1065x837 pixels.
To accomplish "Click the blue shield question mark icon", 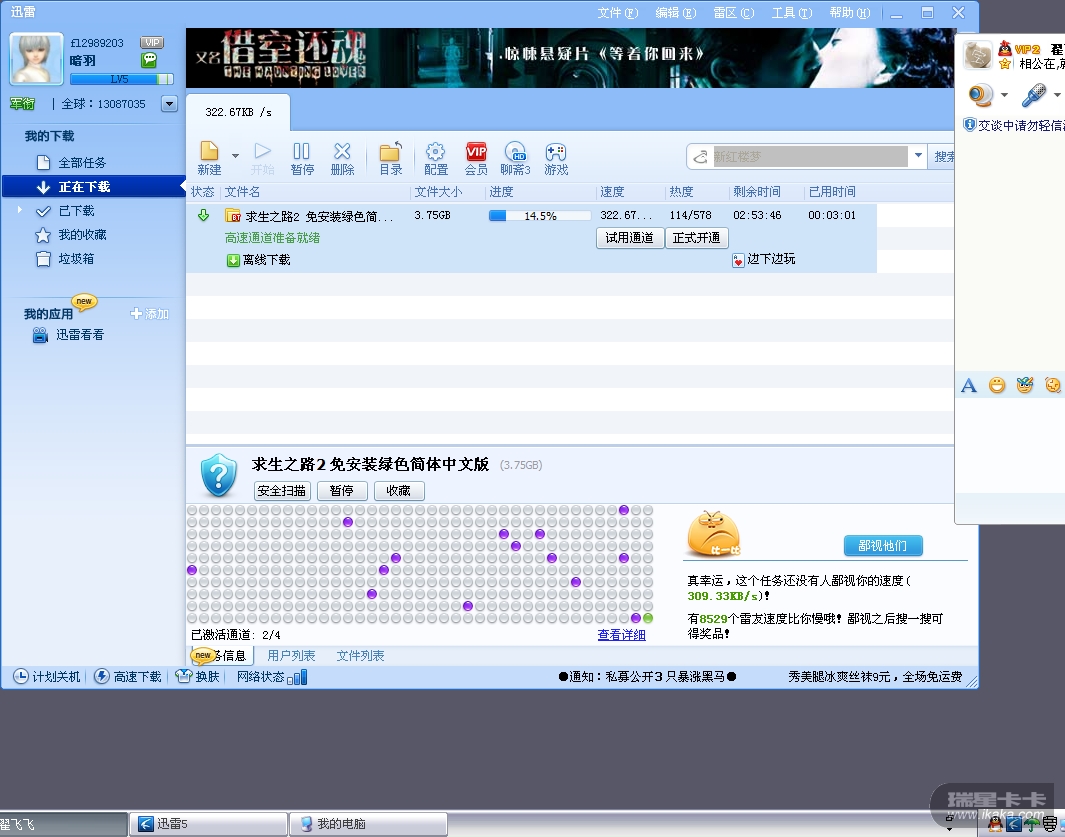I will click(x=219, y=476).
